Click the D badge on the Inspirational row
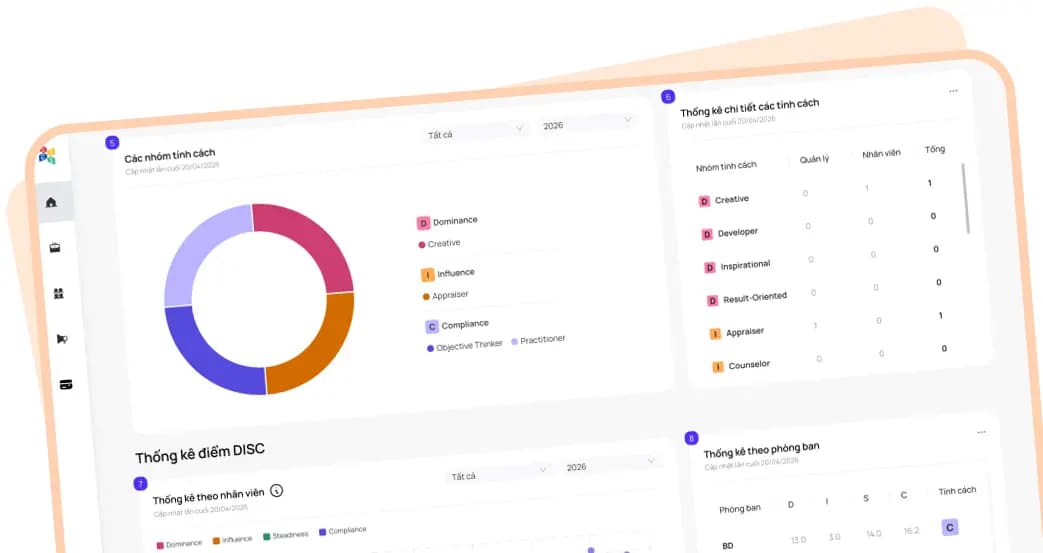This screenshot has height=553, width=1043. pos(710,268)
